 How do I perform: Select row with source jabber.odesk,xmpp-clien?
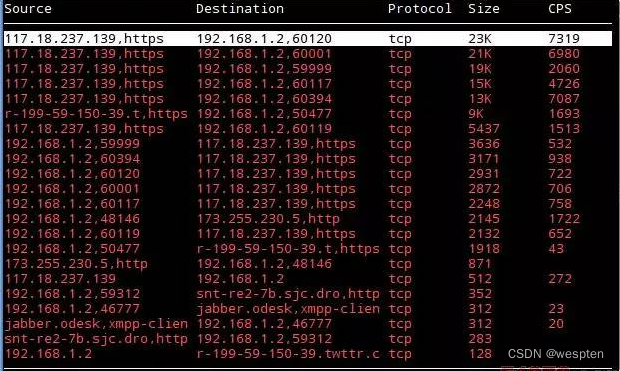tap(308, 324)
